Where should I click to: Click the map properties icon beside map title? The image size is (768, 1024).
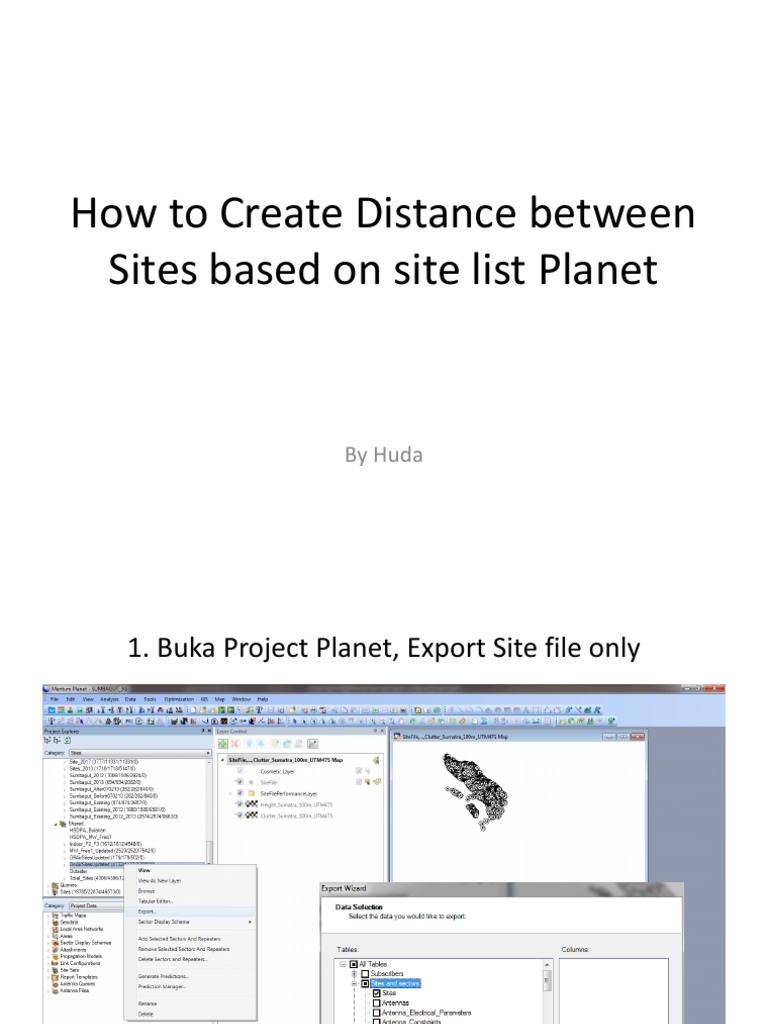click(x=376, y=760)
